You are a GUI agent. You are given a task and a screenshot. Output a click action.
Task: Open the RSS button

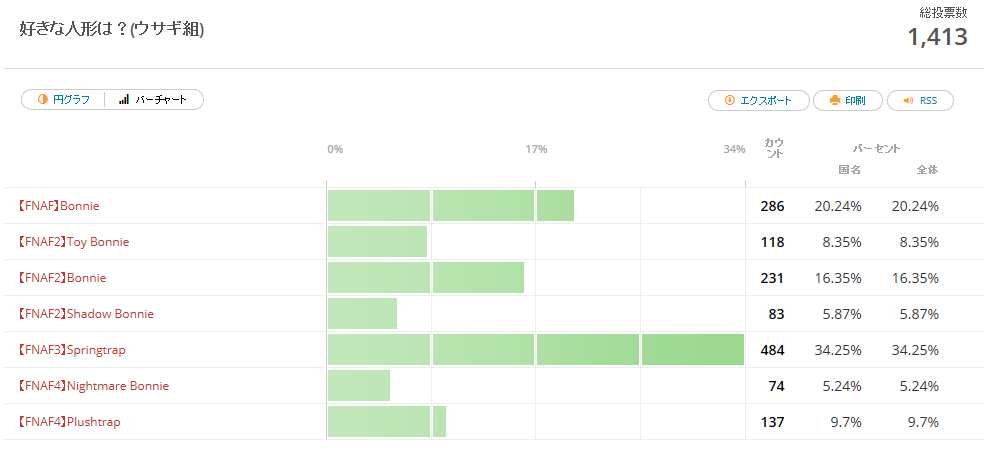click(x=920, y=101)
